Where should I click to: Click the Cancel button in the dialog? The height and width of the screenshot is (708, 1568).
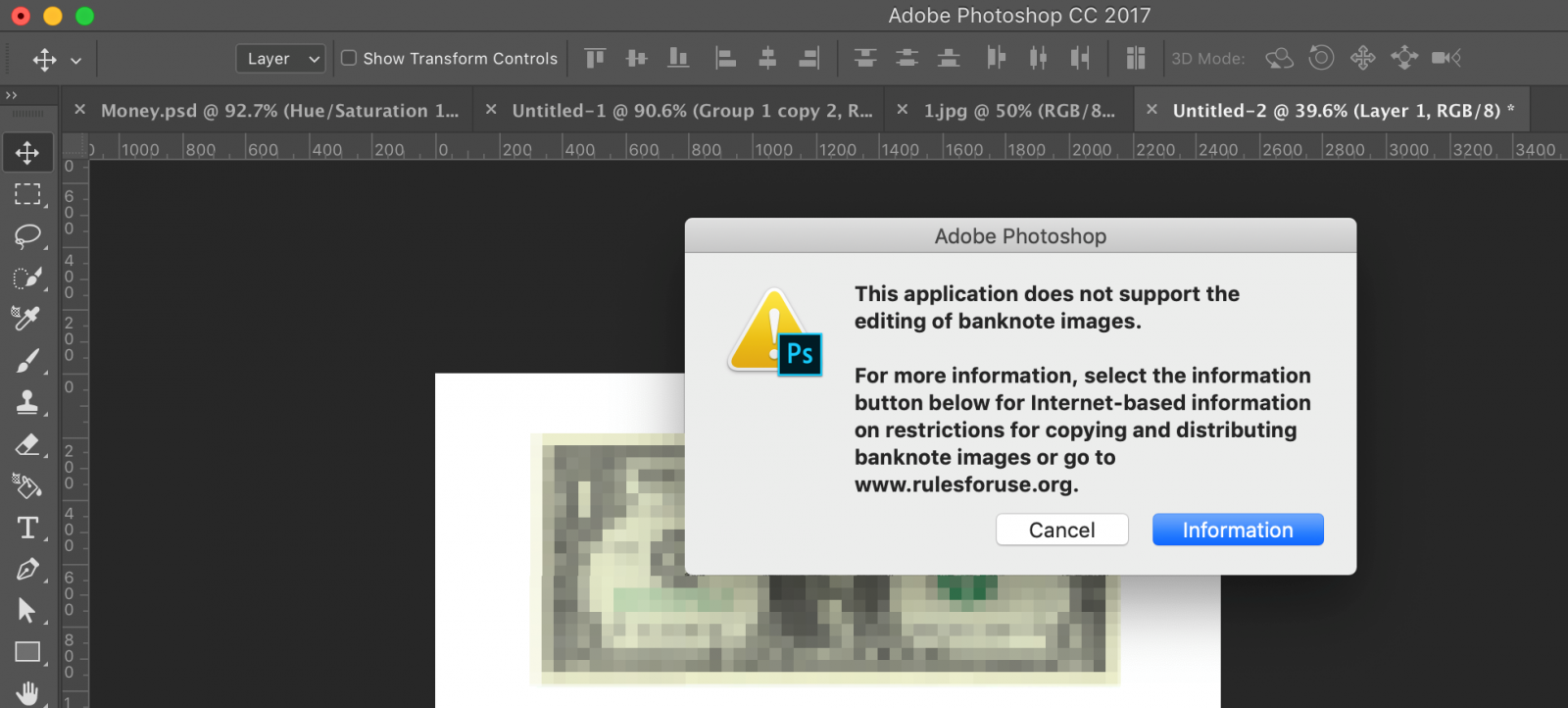coord(1062,530)
